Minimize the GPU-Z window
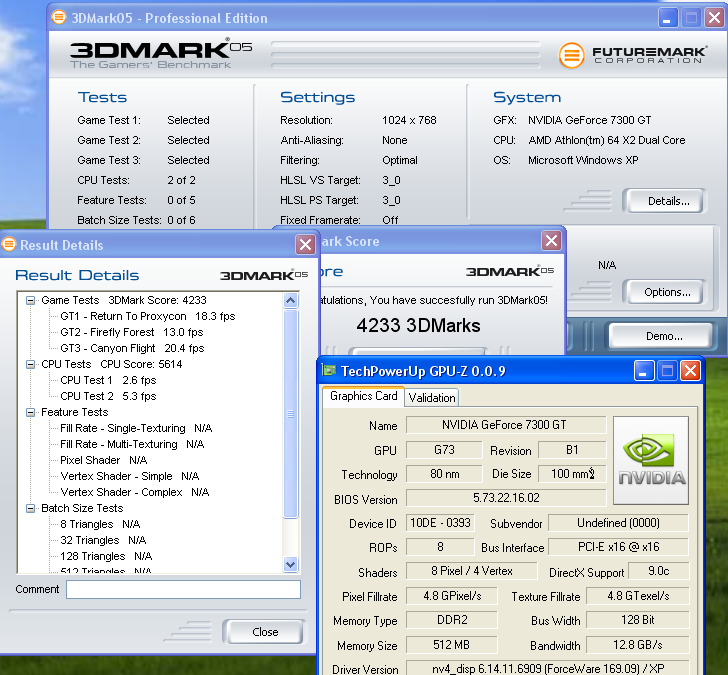Screen dimensions: 728x675 click(x=644, y=371)
